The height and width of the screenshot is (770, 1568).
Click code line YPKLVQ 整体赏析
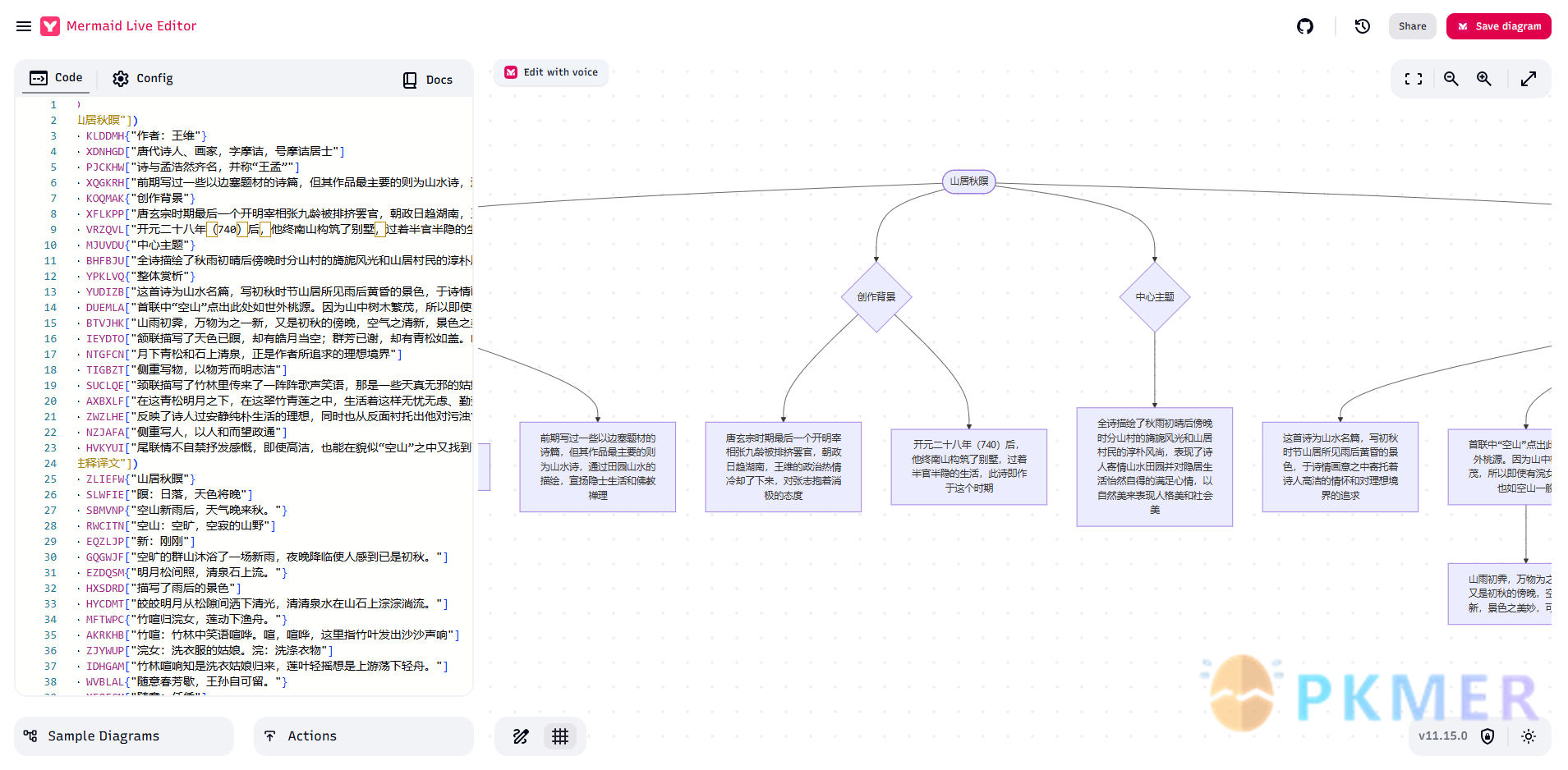pos(140,277)
